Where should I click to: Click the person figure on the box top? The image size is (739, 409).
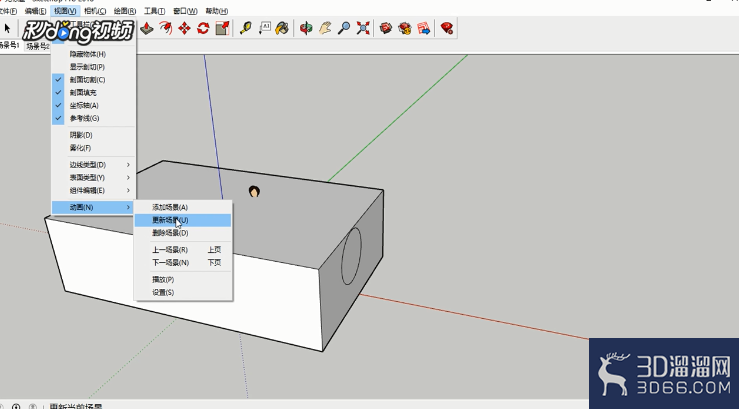(254, 191)
